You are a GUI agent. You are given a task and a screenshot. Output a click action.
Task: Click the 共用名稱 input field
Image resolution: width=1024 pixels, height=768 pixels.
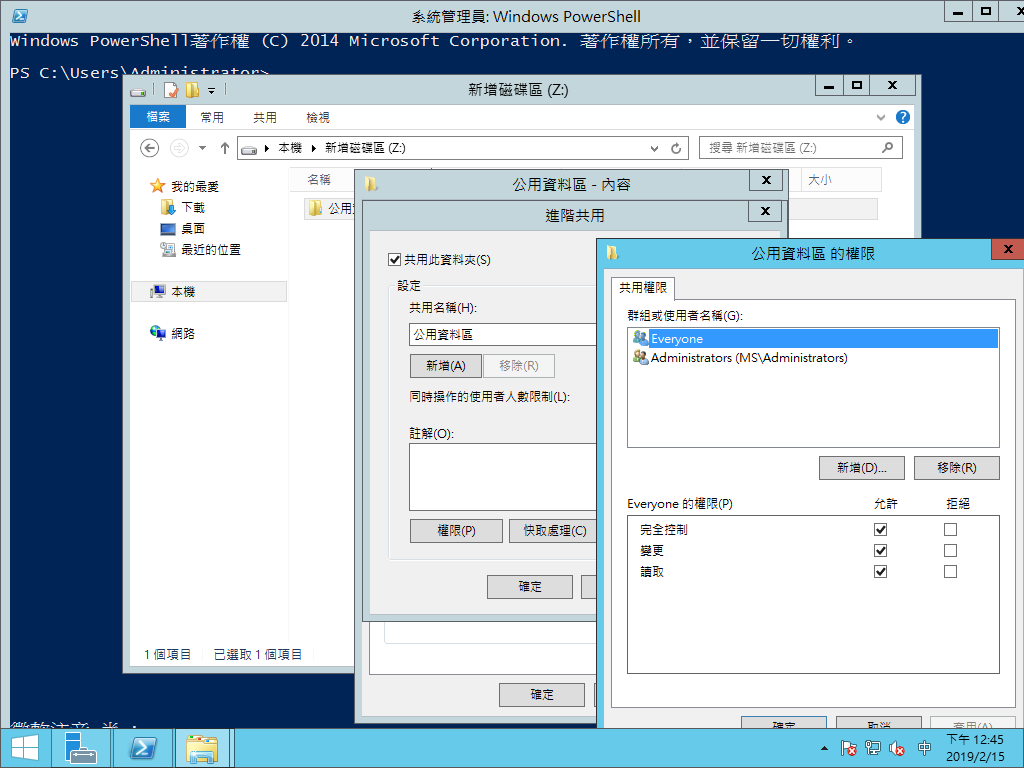pyautogui.click(x=503, y=334)
